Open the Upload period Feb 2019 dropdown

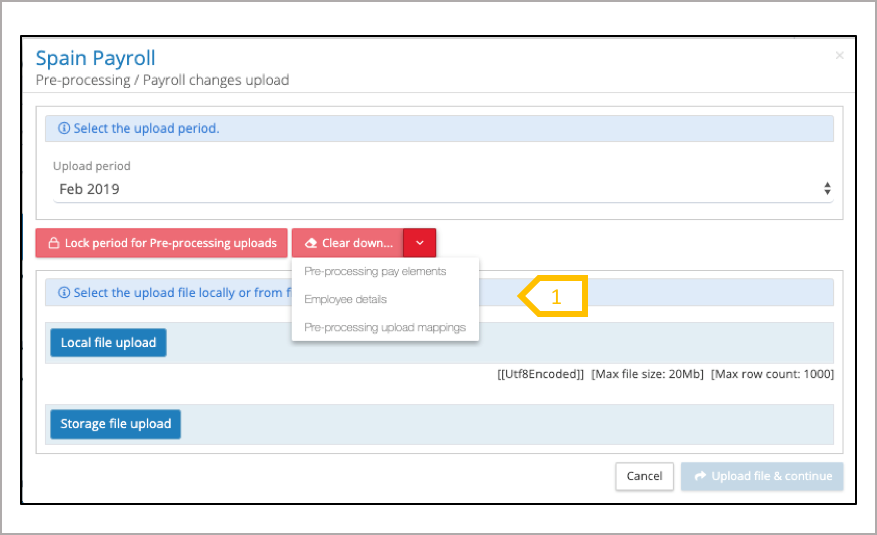pyautogui.click(x=440, y=188)
